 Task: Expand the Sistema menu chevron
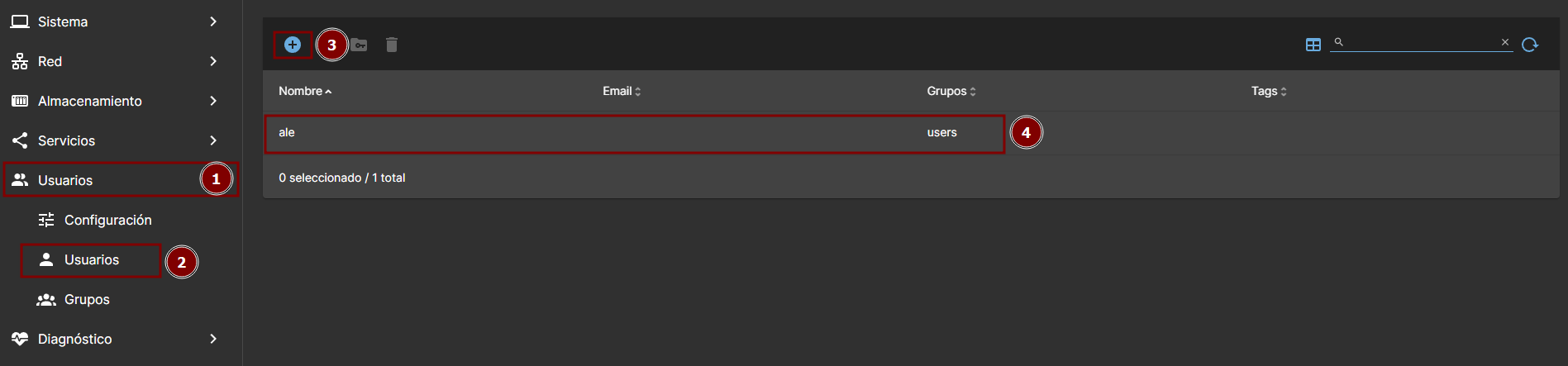tap(213, 21)
